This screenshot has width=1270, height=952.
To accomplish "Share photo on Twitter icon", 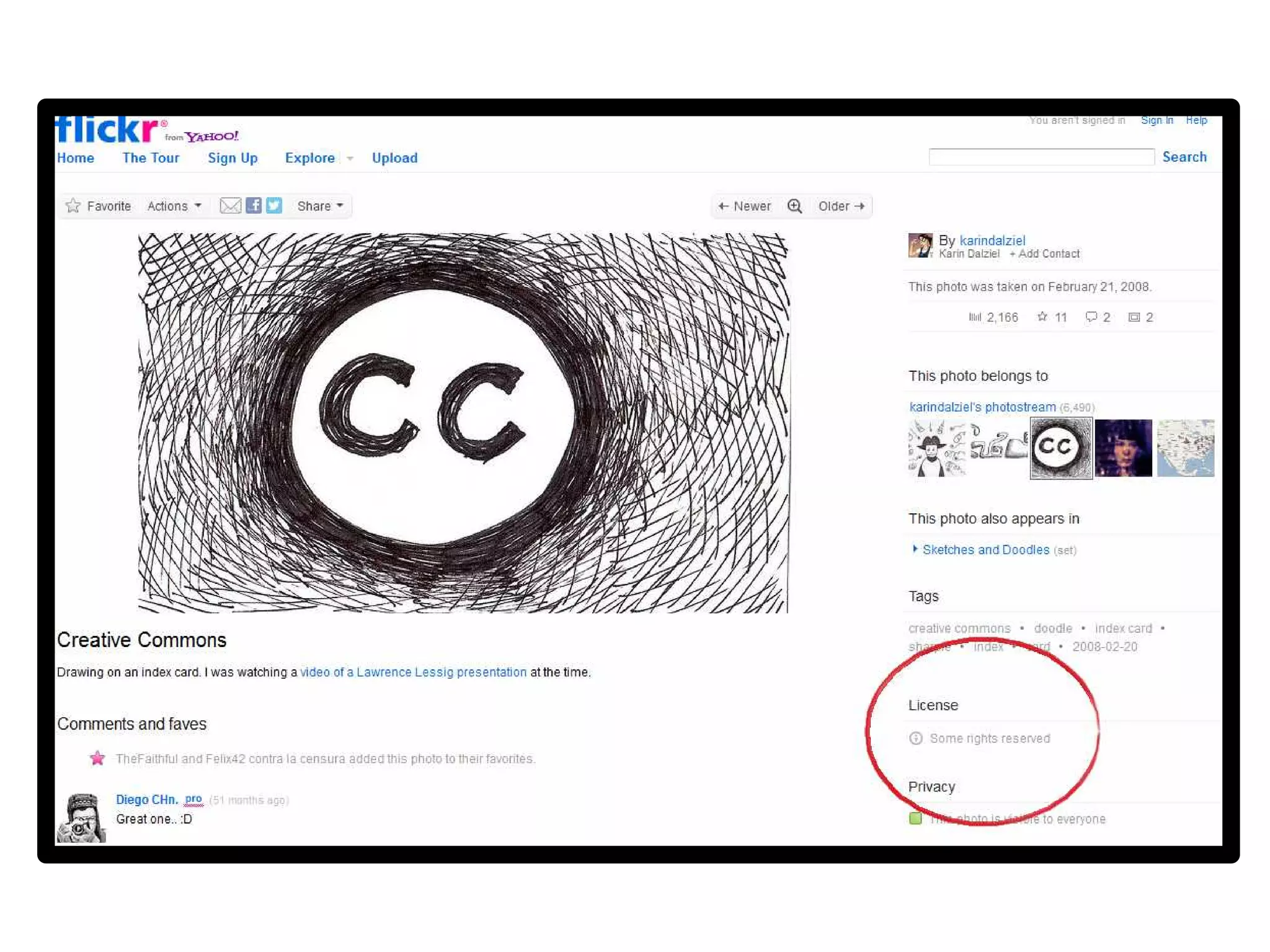I will [x=274, y=205].
